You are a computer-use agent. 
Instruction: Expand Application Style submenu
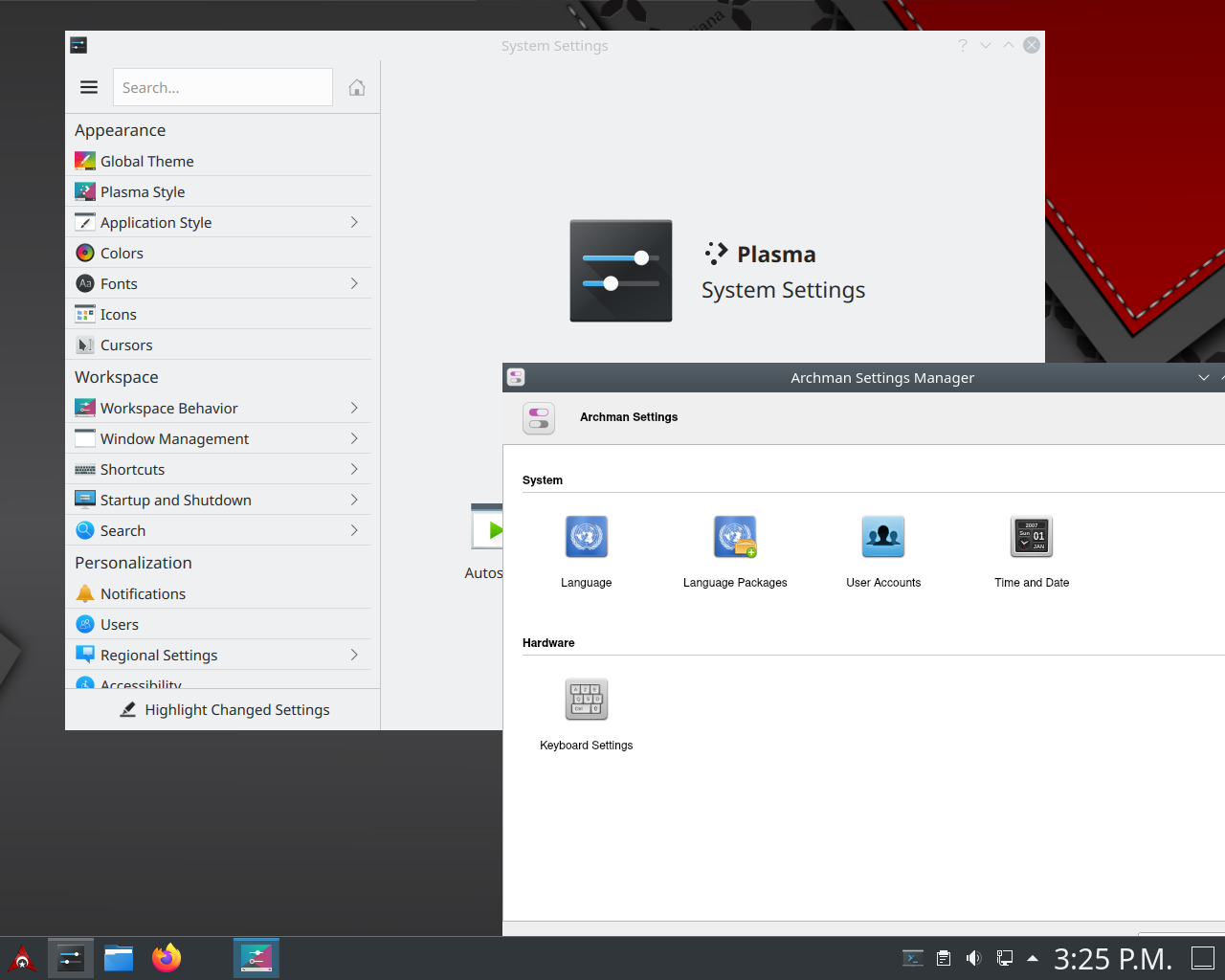(354, 222)
